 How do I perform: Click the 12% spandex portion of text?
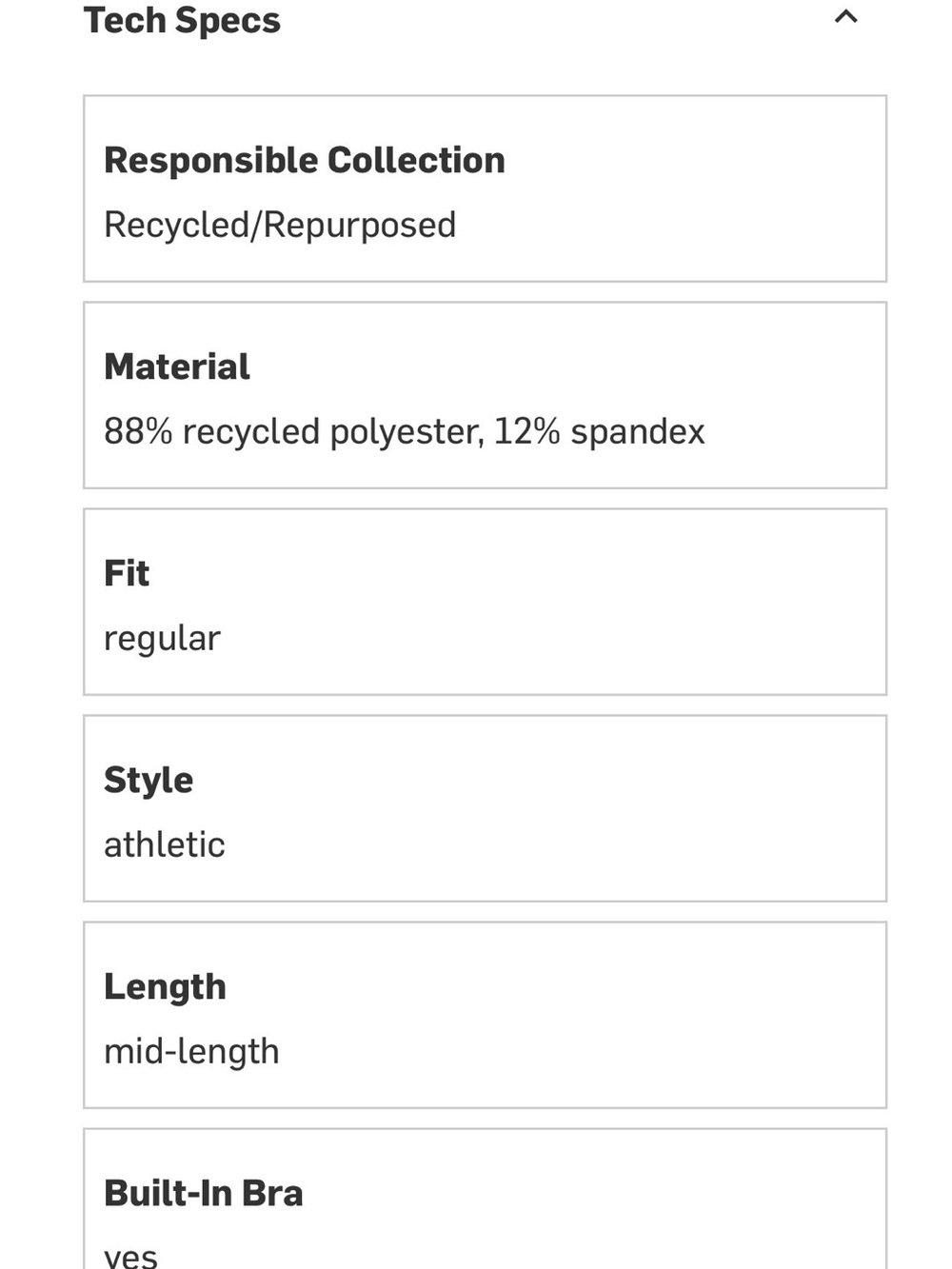point(599,432)
